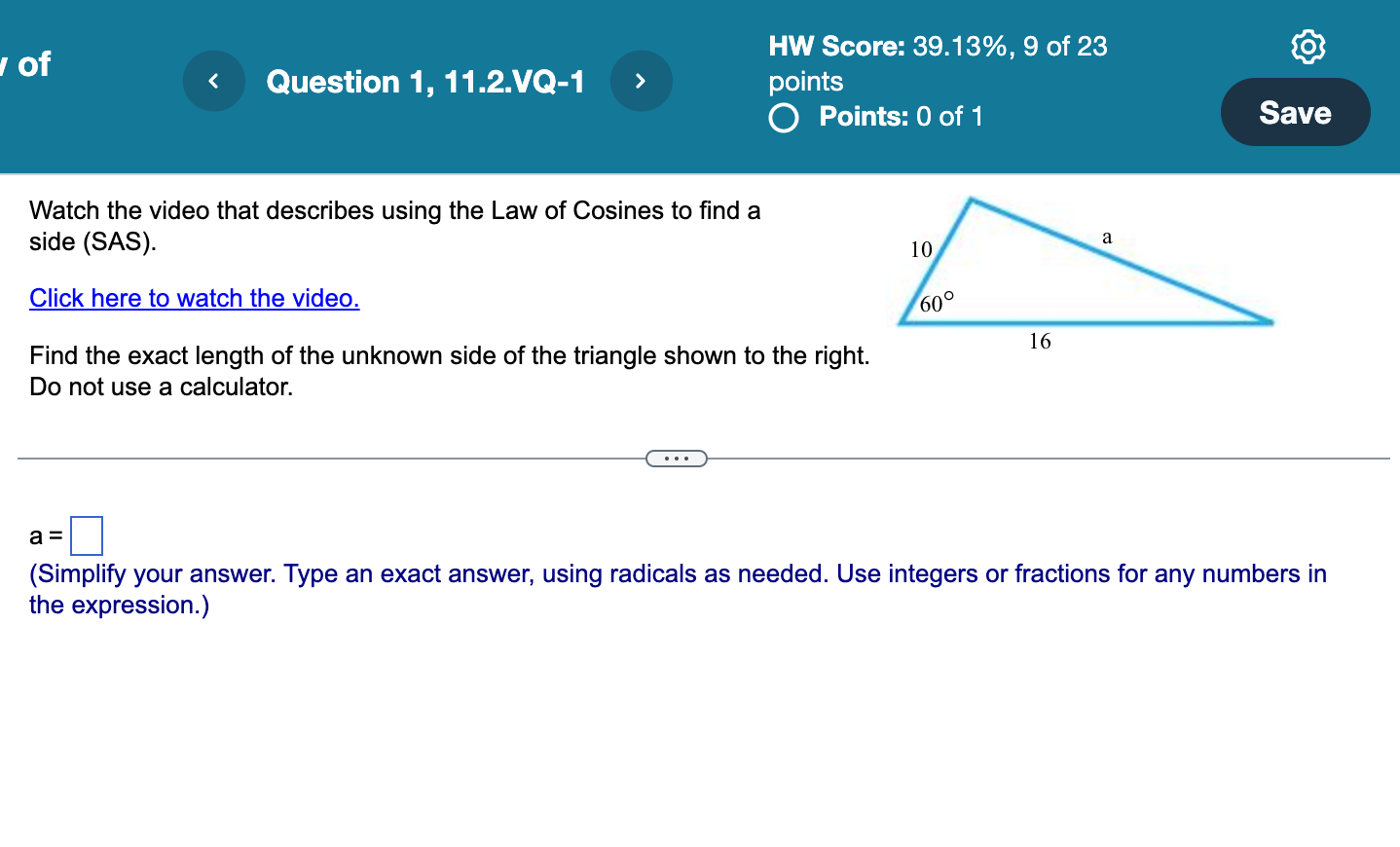Select the "Question 1, 11.2.VQ-1" header
Viewport: 1400px width, 847px height.
pos(425,82)
